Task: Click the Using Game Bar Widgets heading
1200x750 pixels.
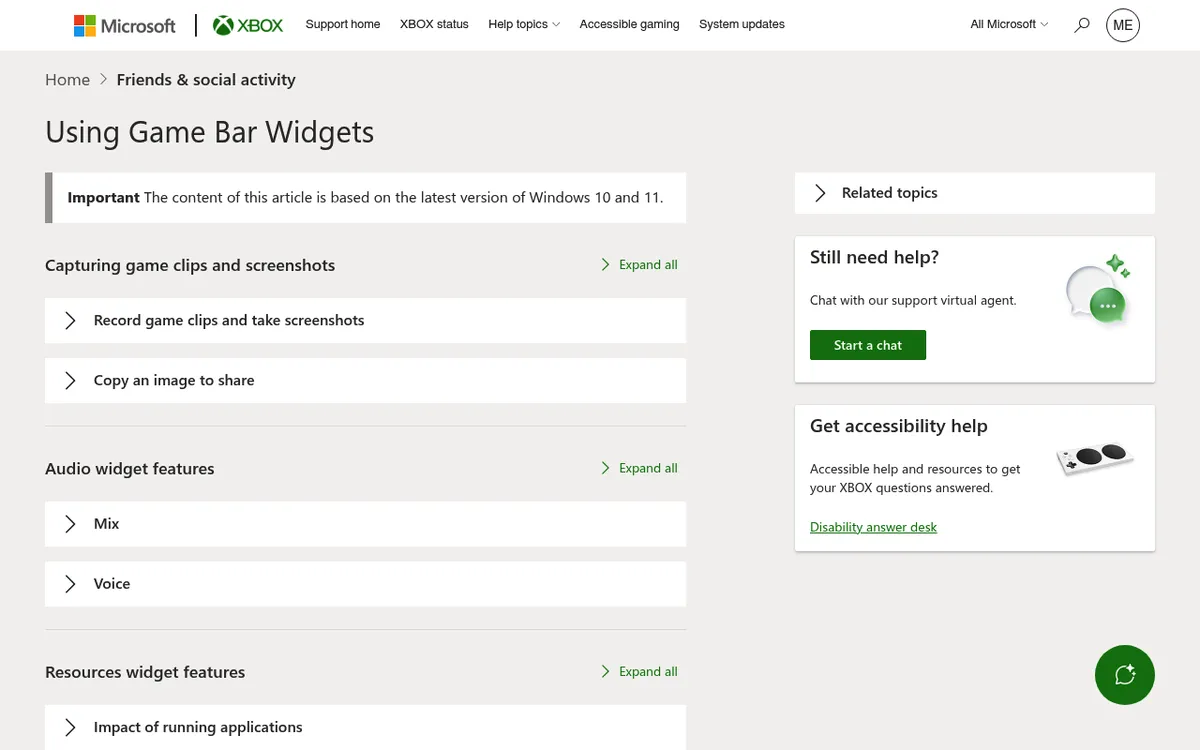Action: (x=210, y=132)
